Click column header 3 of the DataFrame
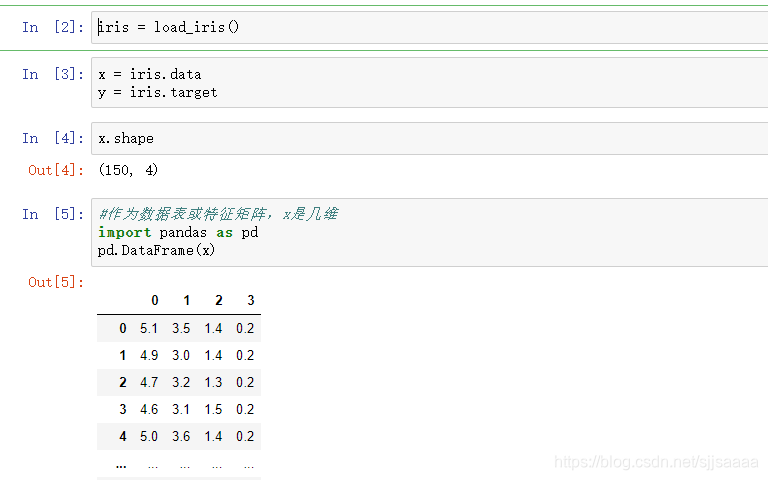The image size is (768, 480). [251, 300]
